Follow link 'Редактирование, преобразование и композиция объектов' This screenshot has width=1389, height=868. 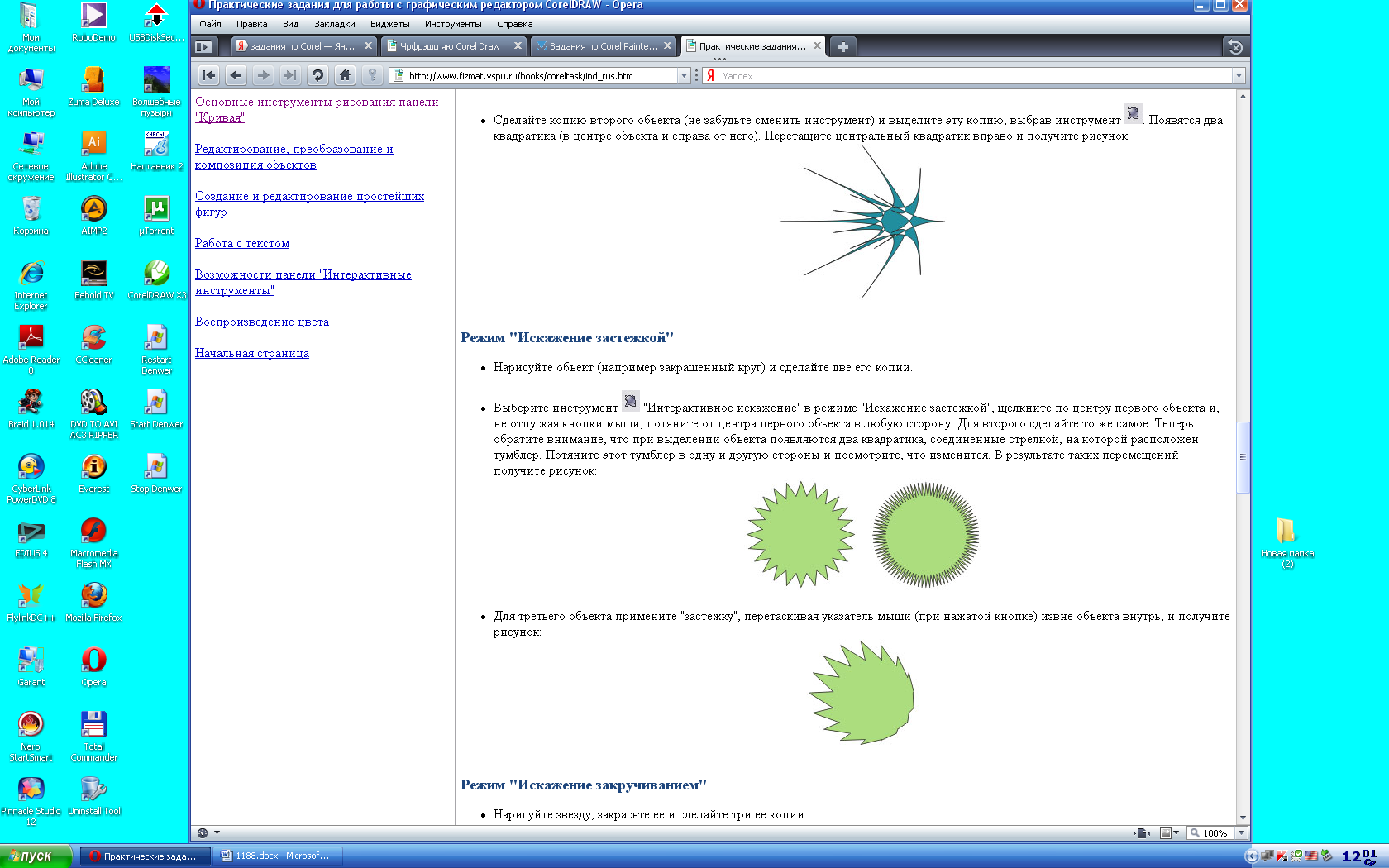pos(294,157)
